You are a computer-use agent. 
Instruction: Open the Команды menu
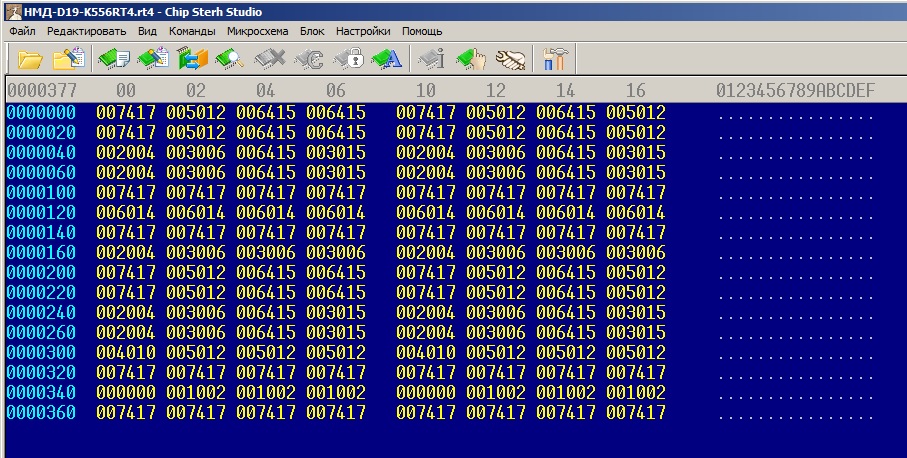pos(192,31)
